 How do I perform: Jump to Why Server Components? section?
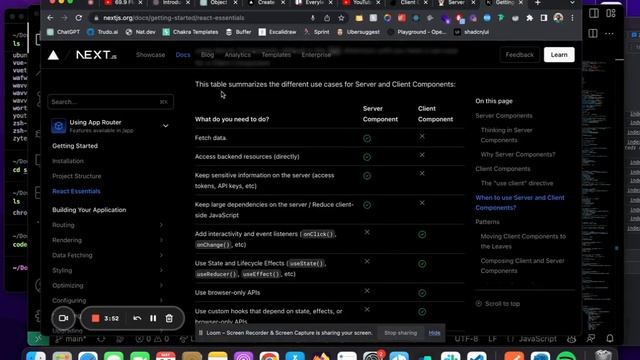(x=518, y=155)
